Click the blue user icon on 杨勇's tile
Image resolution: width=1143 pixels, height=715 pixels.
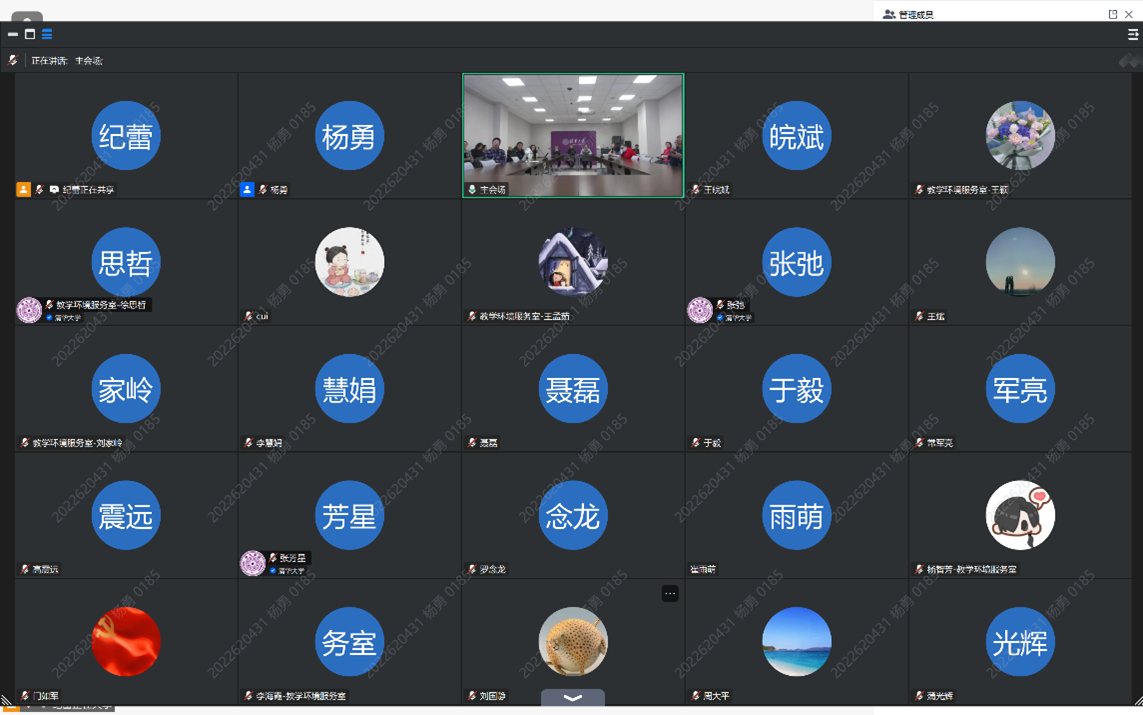tap(247, 189)
